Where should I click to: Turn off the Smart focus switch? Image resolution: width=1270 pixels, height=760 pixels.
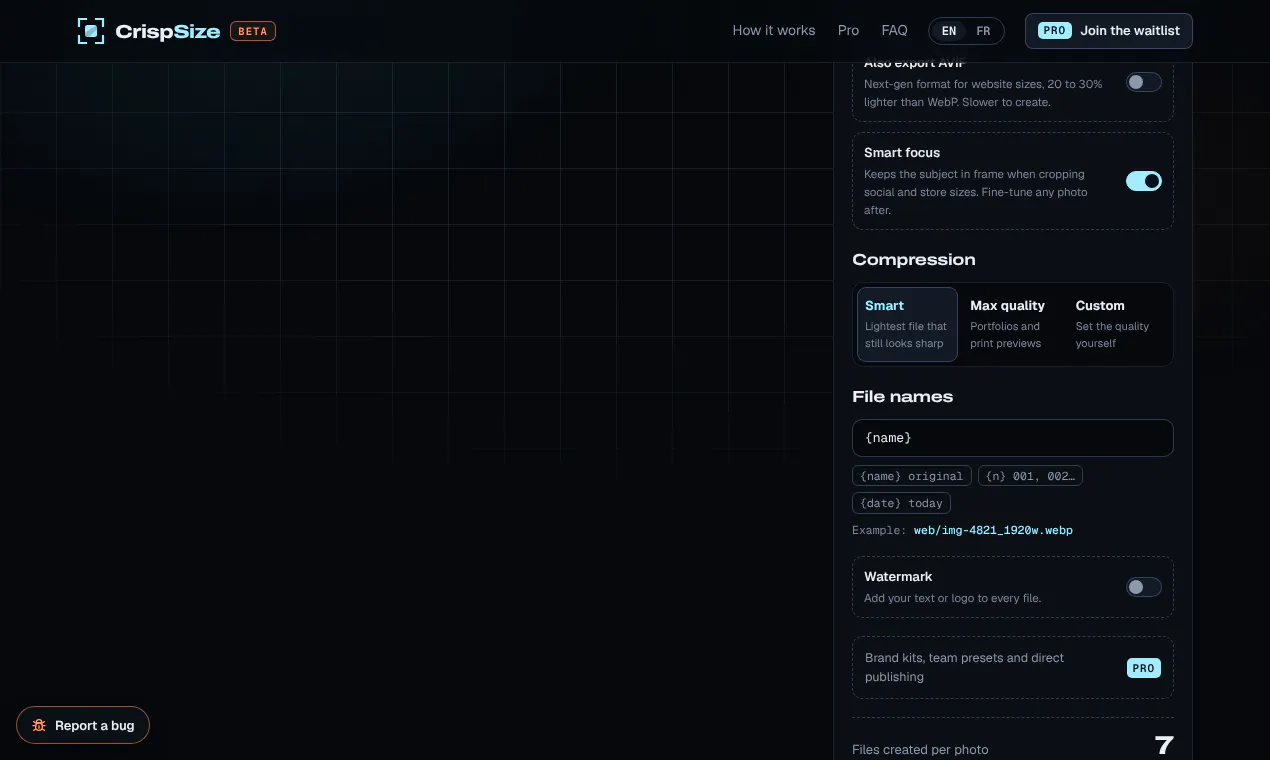[x=1144, y=181]
